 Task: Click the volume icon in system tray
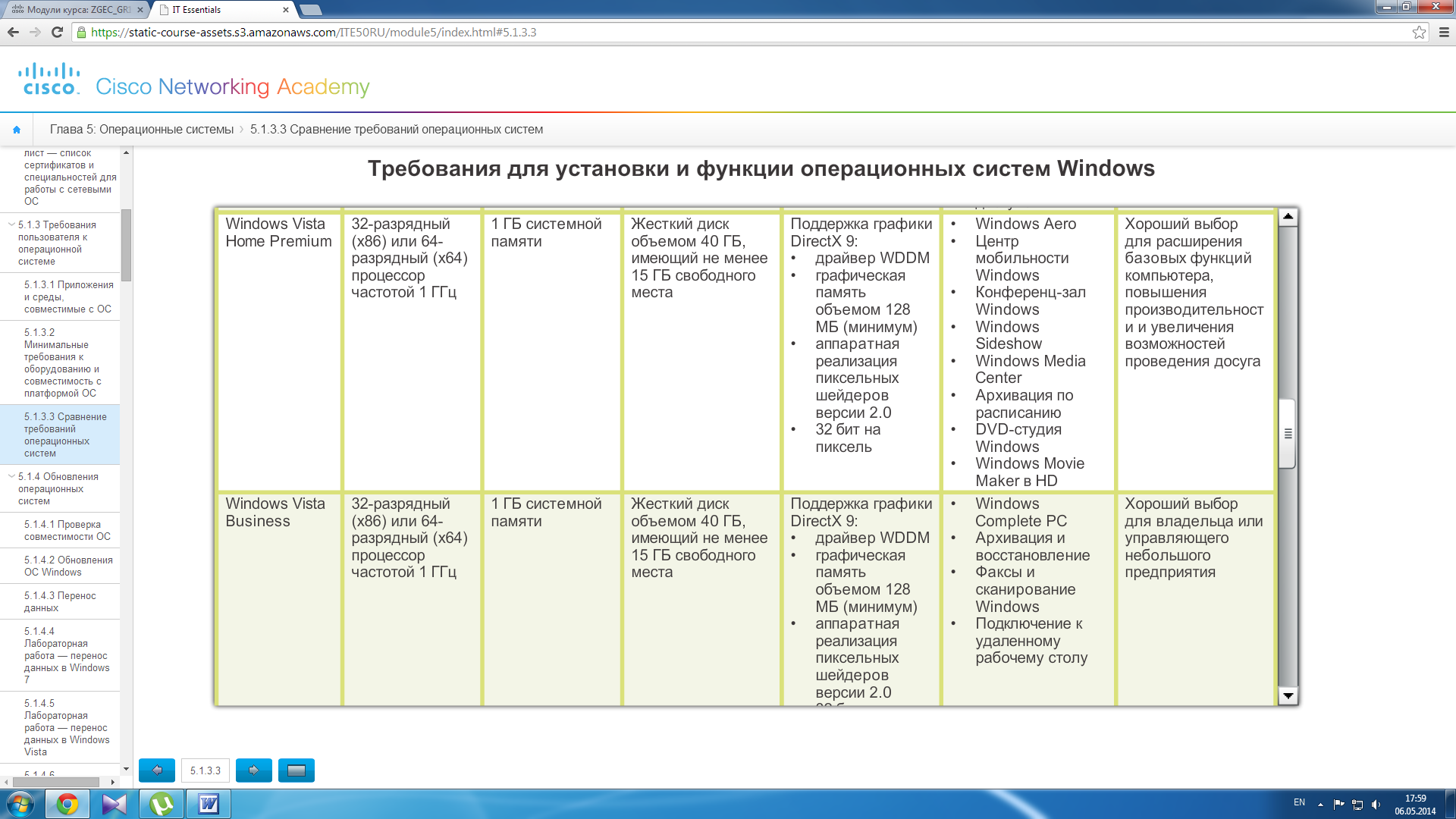tap(1376, 805)
